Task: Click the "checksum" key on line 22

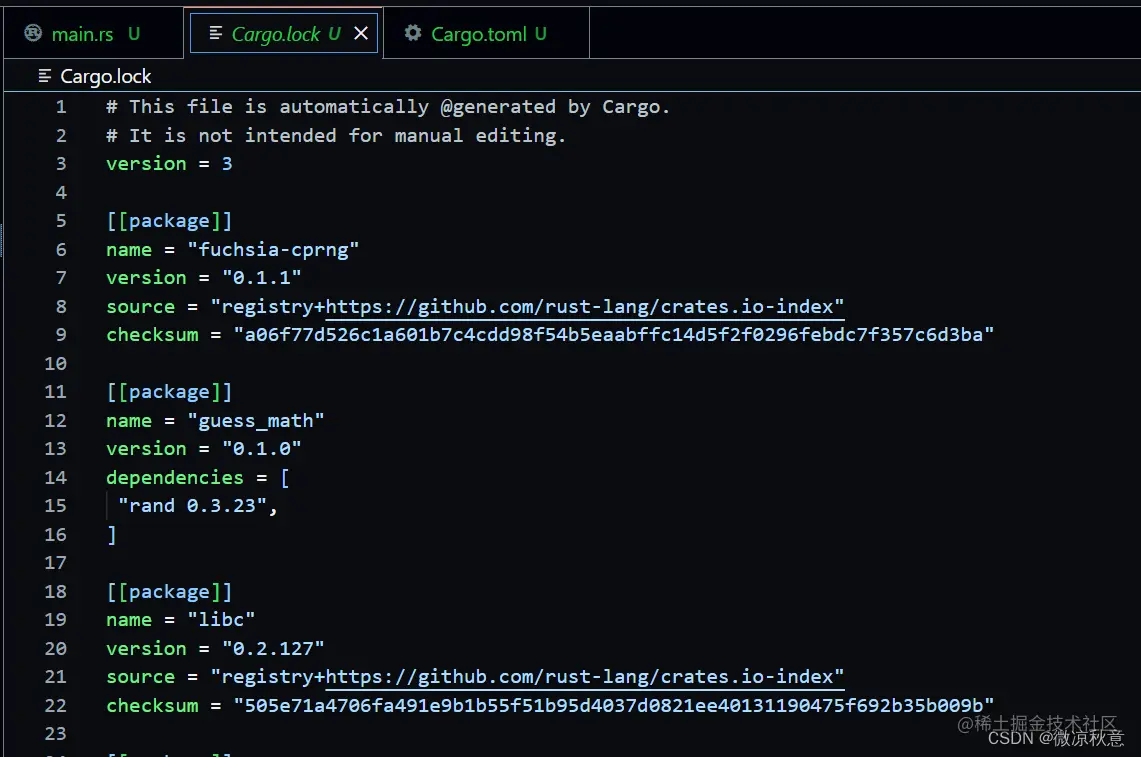Action: 152,705
